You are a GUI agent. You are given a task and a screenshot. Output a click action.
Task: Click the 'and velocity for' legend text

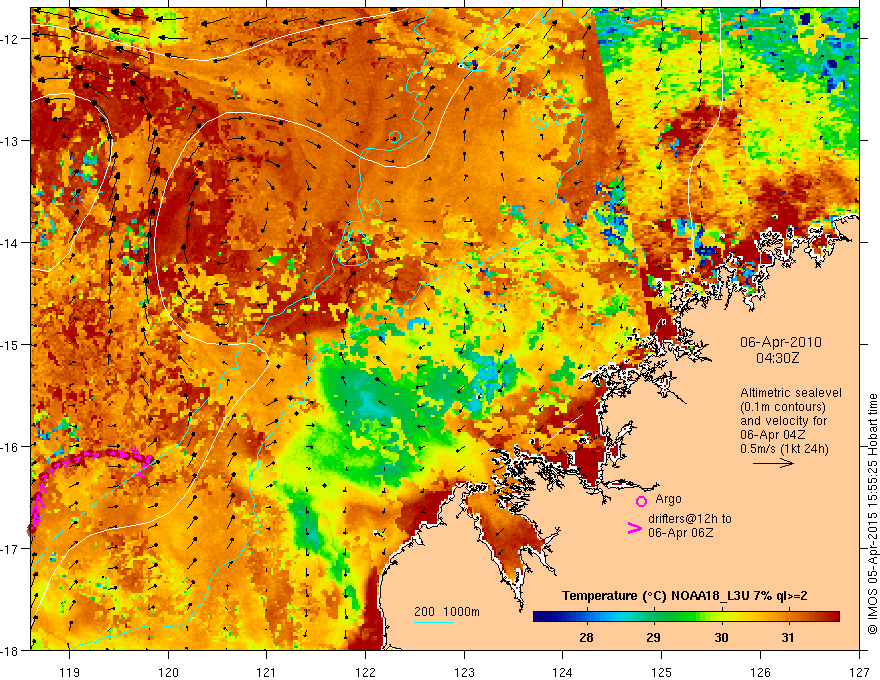[783, 421]
